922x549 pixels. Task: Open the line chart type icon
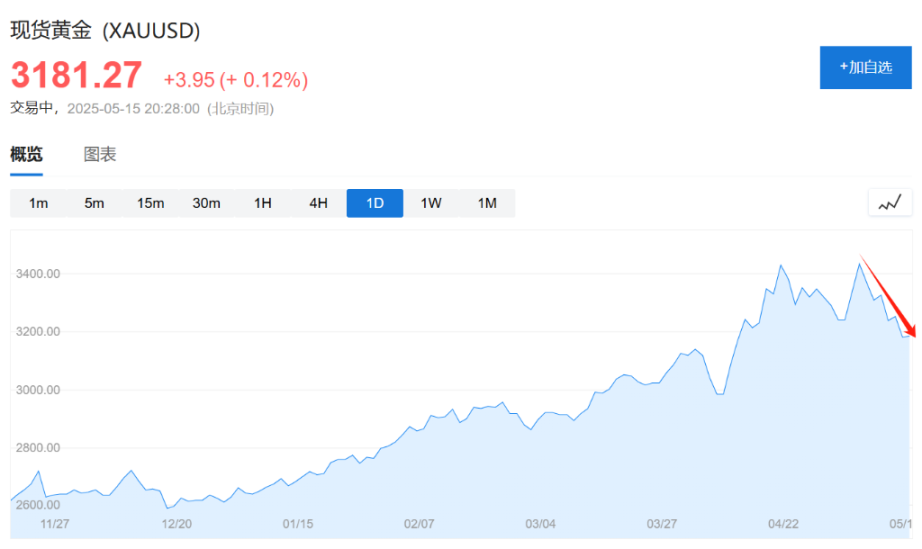click(889, 203)
